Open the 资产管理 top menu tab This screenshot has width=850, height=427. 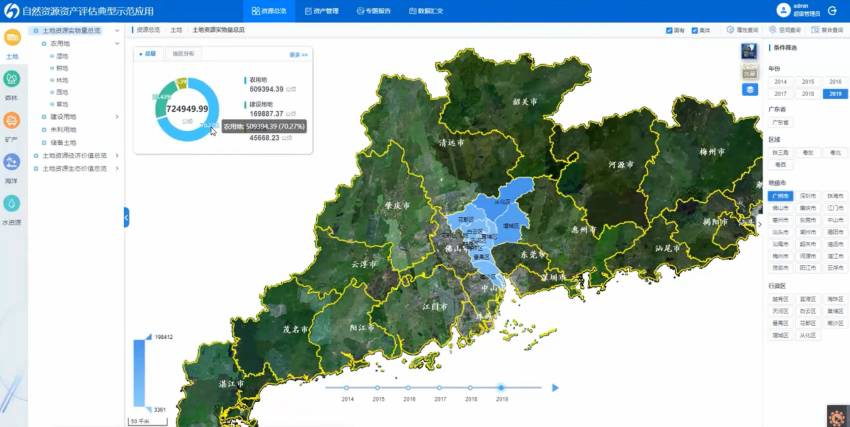coord(322,11)
